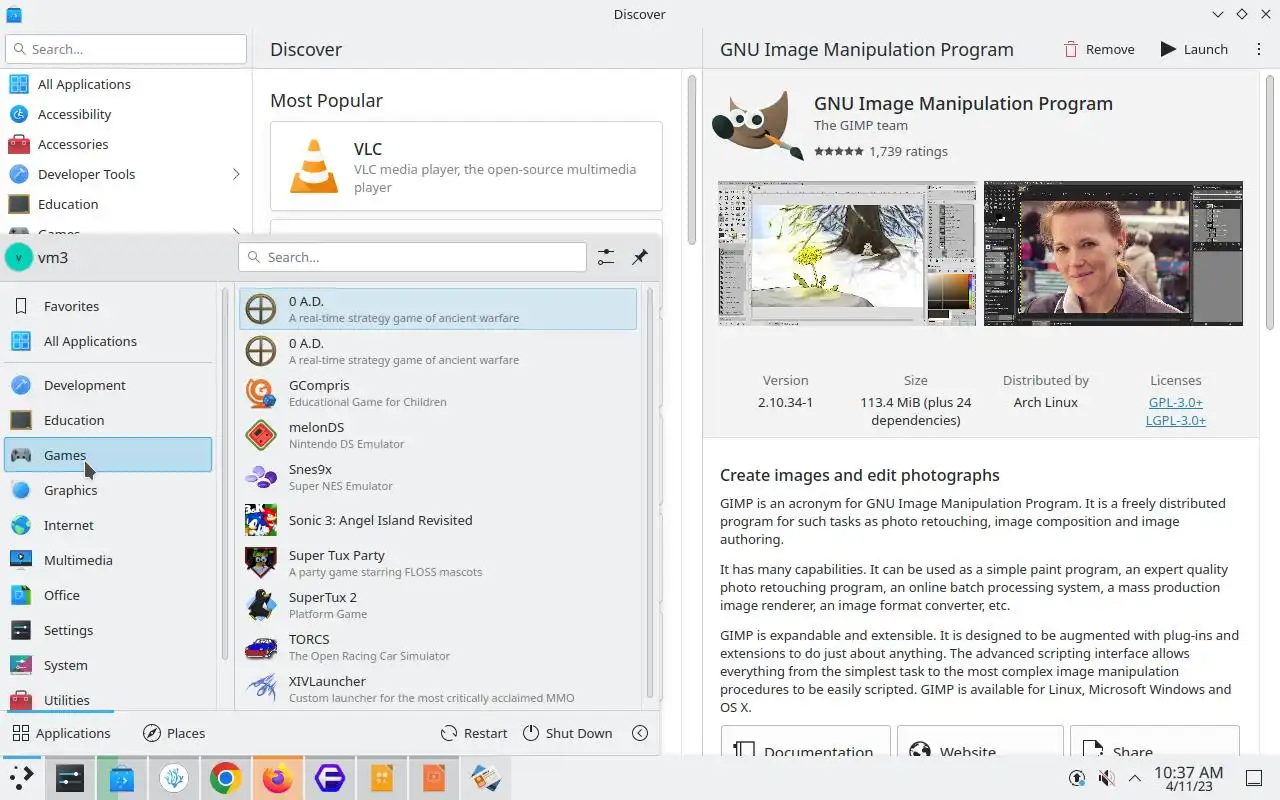Open System Settings from taskbar

click(x=69, y=778)
